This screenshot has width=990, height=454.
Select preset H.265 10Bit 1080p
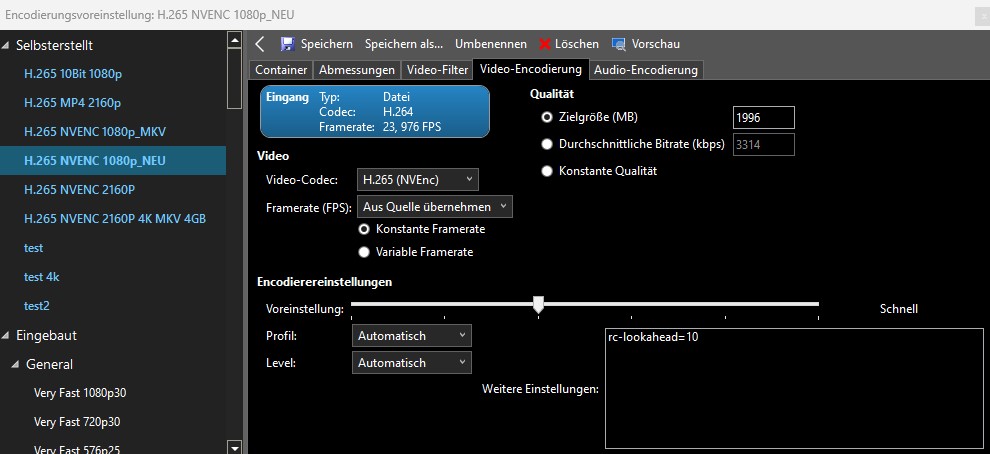tap(73, 74)
